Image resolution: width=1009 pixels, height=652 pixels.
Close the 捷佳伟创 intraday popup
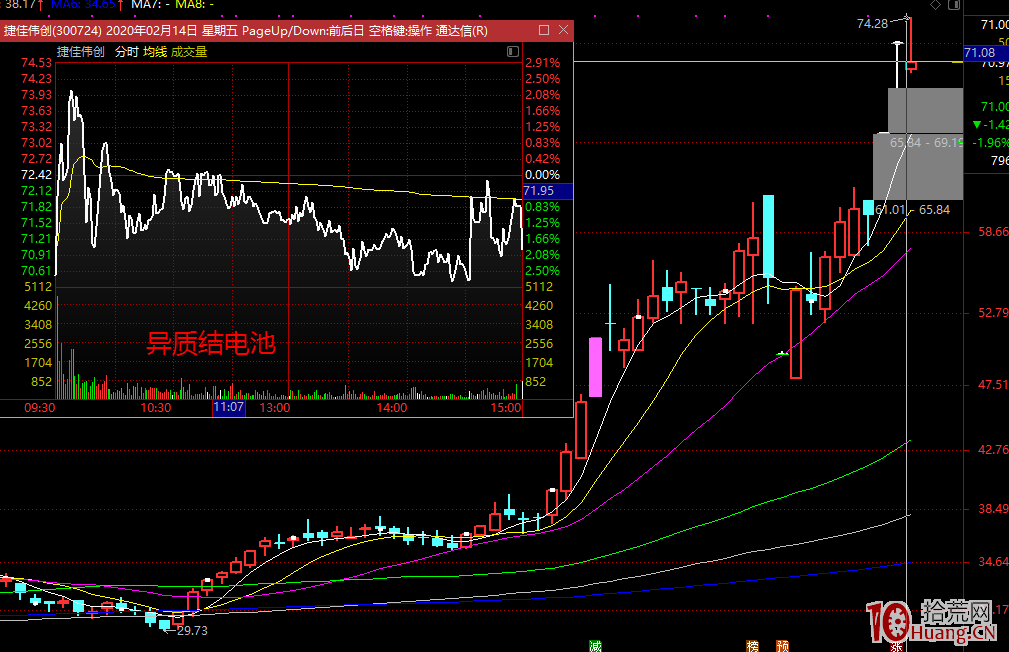coord(563,31)
